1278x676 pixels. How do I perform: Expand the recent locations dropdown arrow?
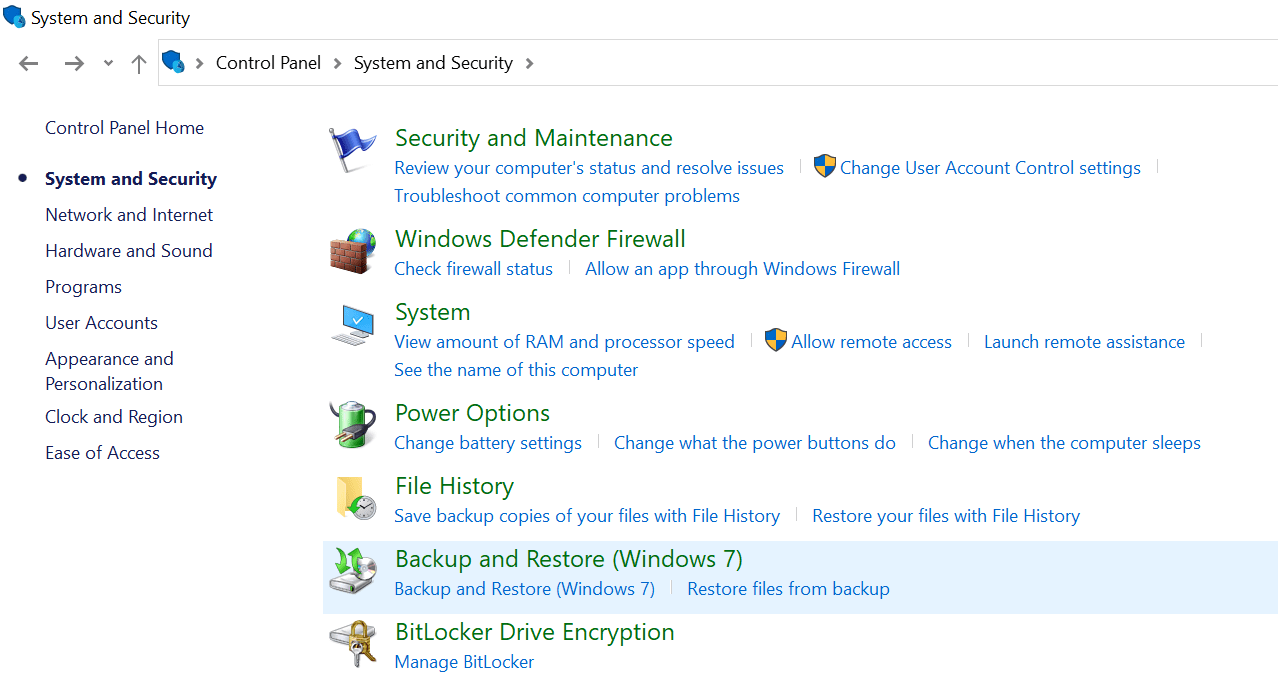coord(107,62)
